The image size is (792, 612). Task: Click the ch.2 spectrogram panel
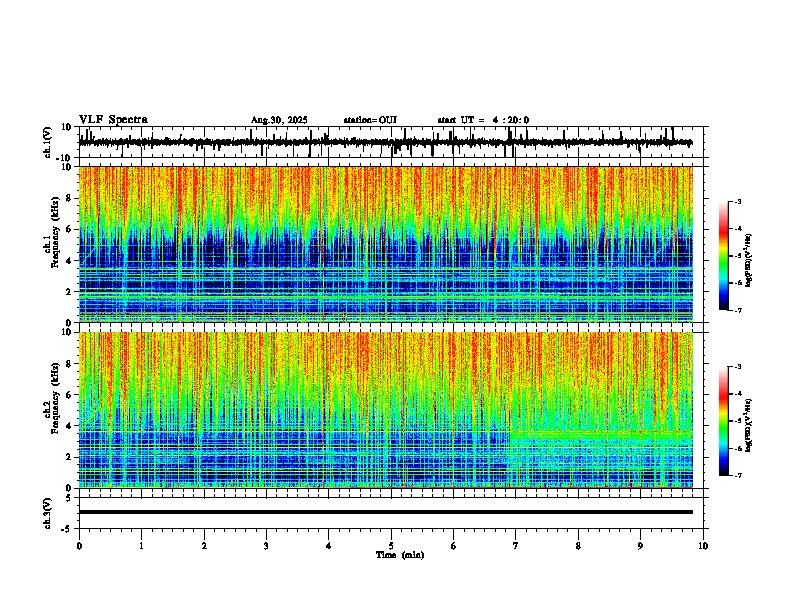386,410
